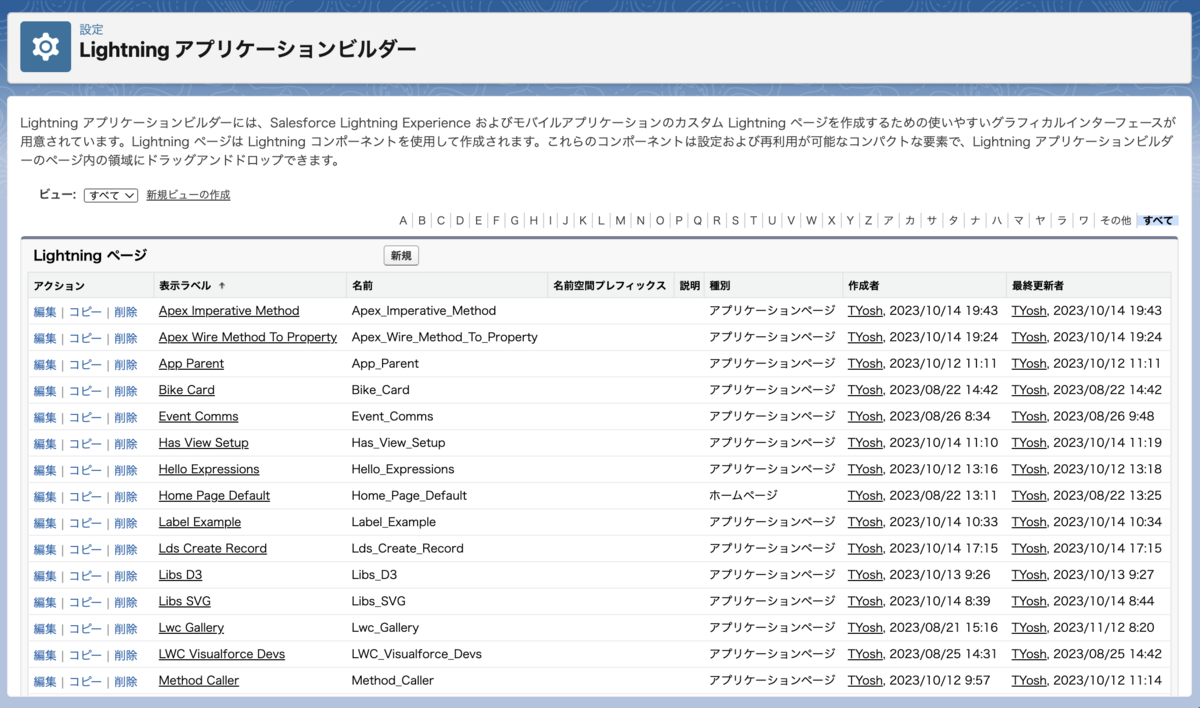Click 編集 for Libs D3 row

pos(45,576)
